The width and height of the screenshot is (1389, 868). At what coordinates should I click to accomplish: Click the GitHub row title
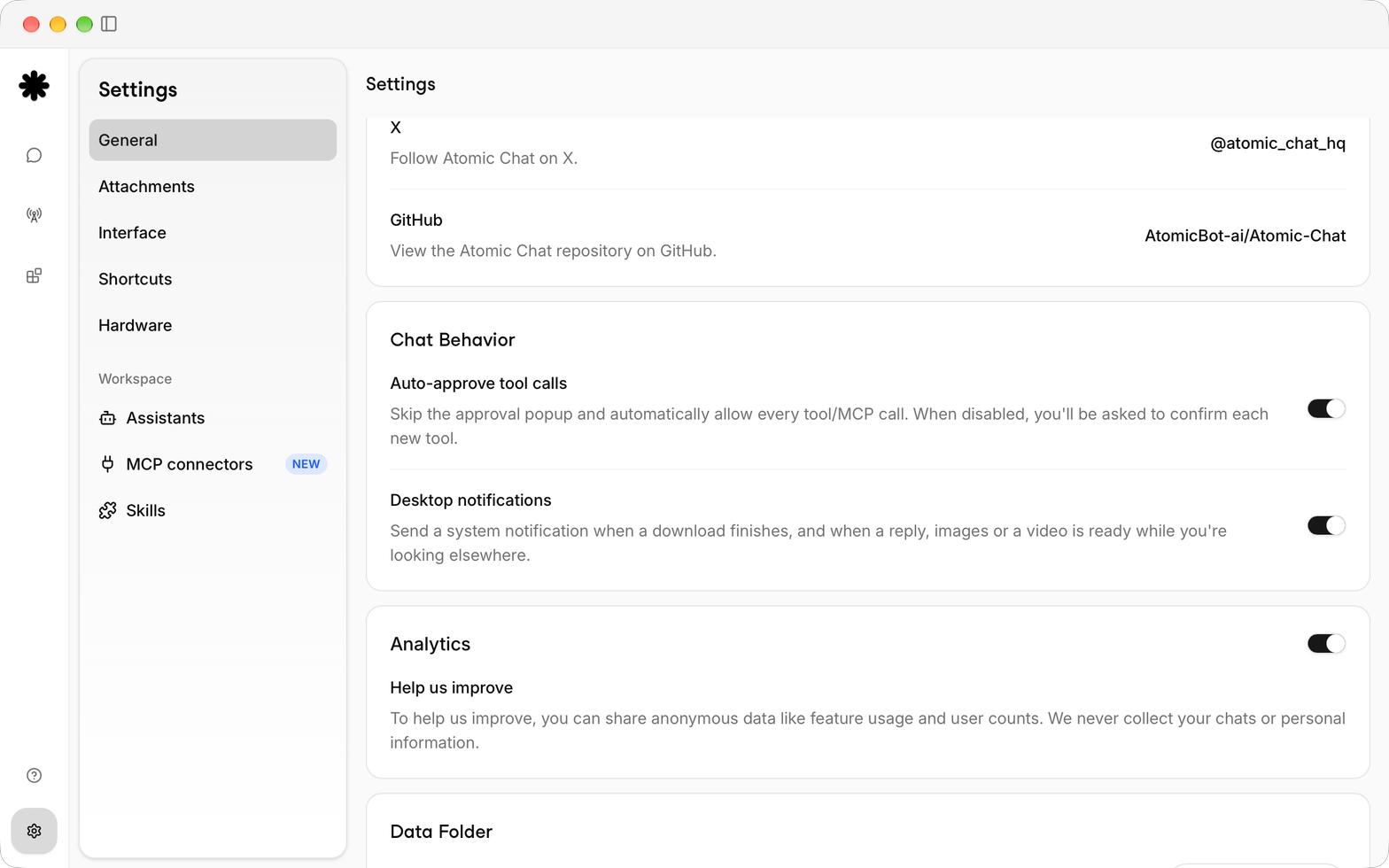point(416,221)
